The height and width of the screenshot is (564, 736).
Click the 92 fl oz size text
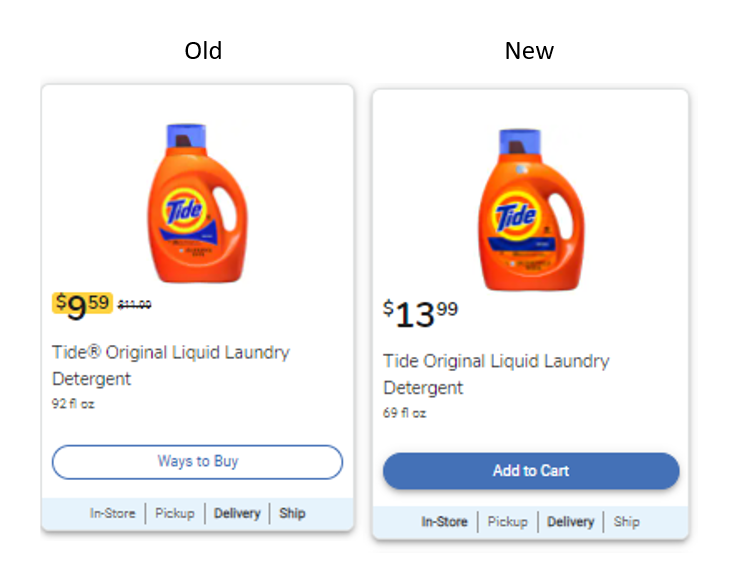point(73,404)
